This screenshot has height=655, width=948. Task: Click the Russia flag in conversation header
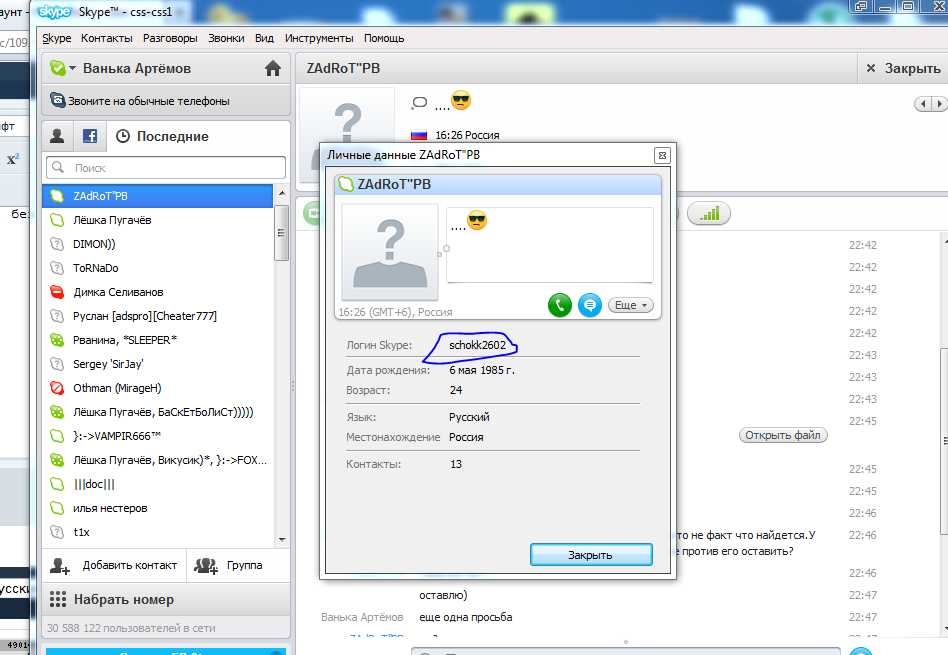[419, 135]
